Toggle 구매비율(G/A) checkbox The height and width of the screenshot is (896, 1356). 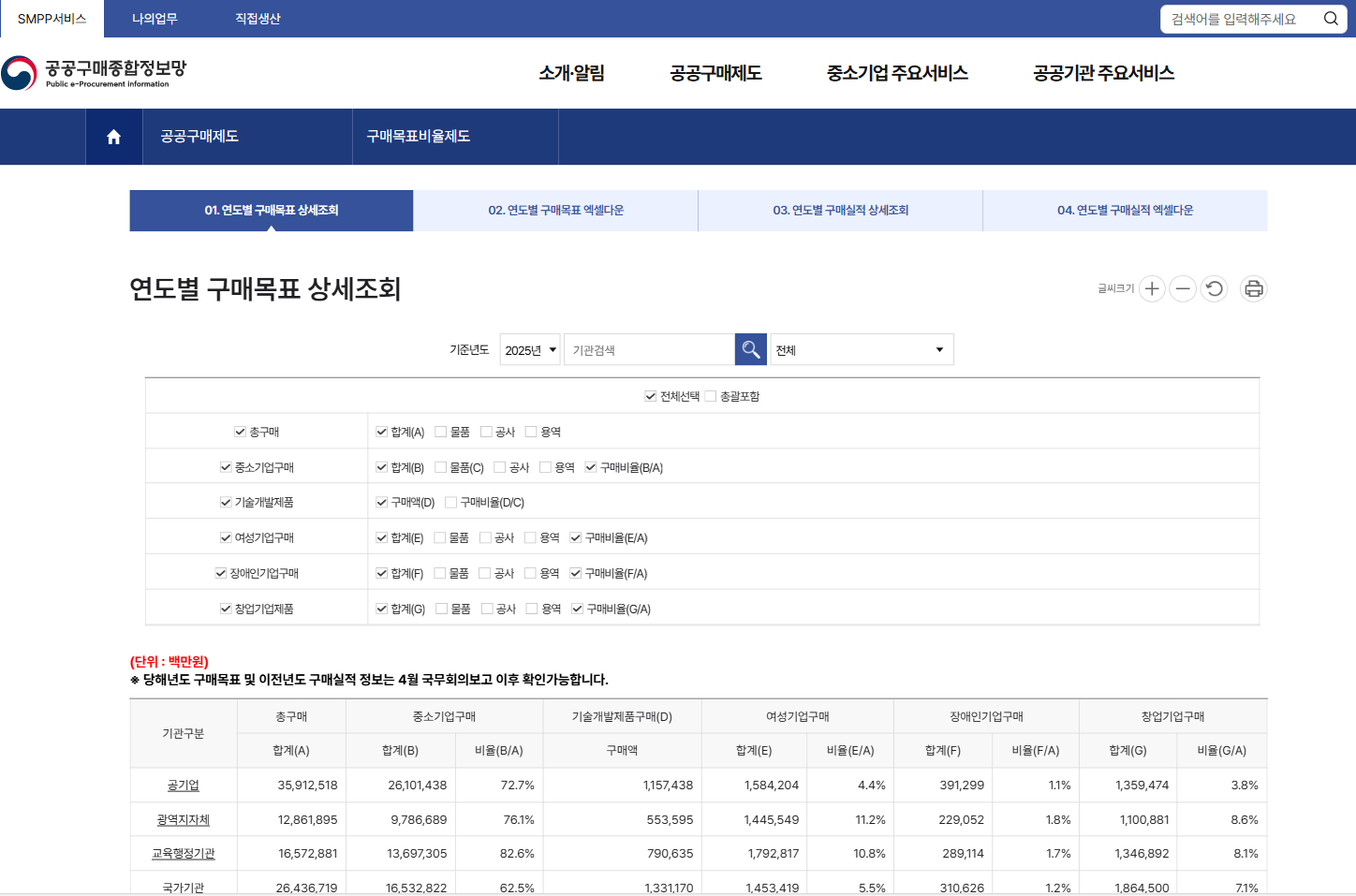[x=577, y=609]
